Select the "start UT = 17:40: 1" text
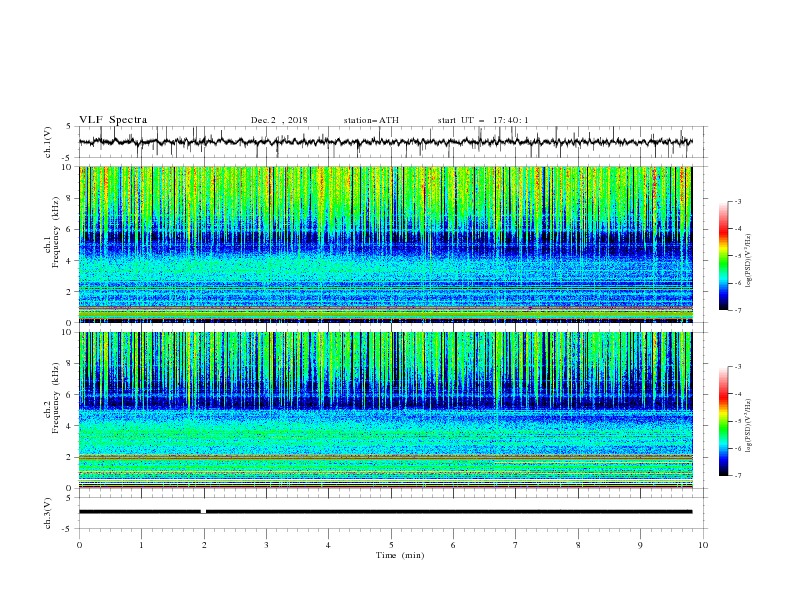The image size is (792, 612). coord(483,120)
